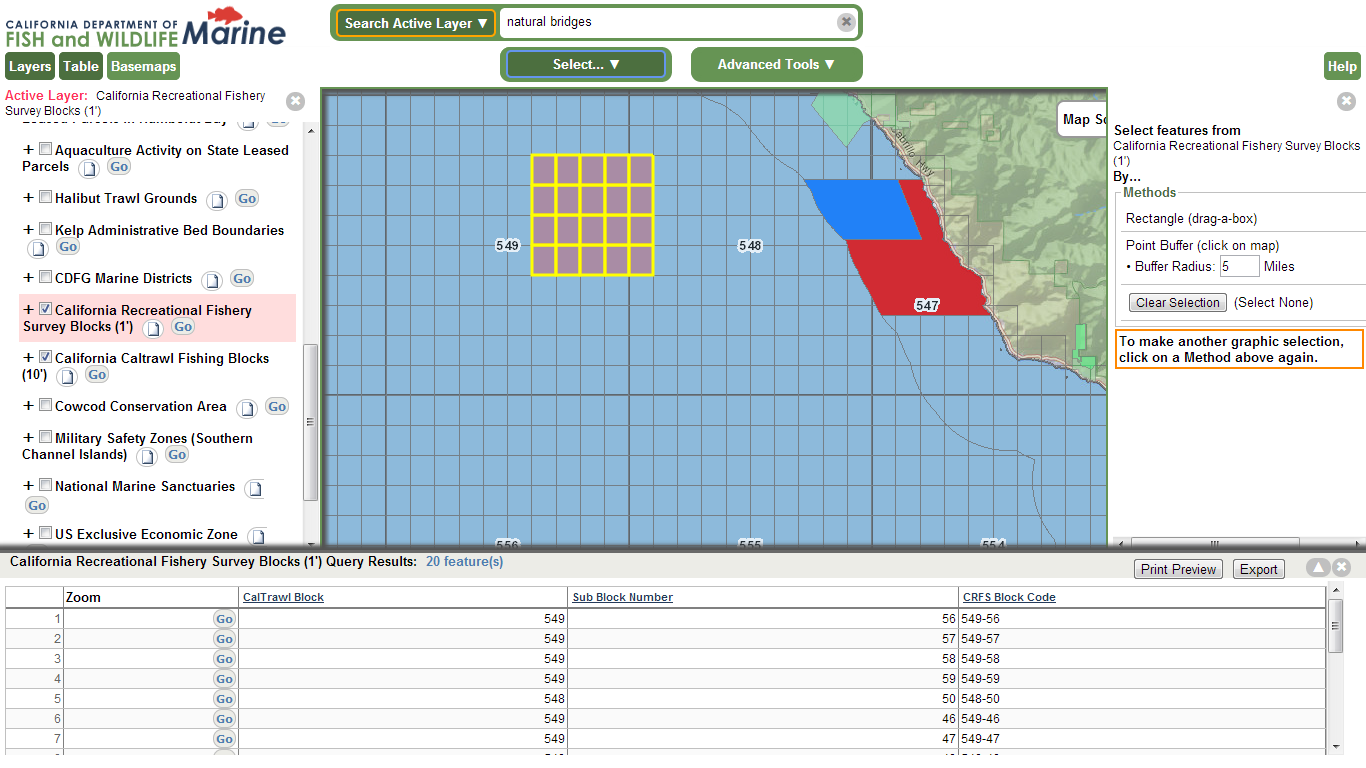Clear the search box with X icon
This screenshot has width=1366, height=768.
point(846,22)
